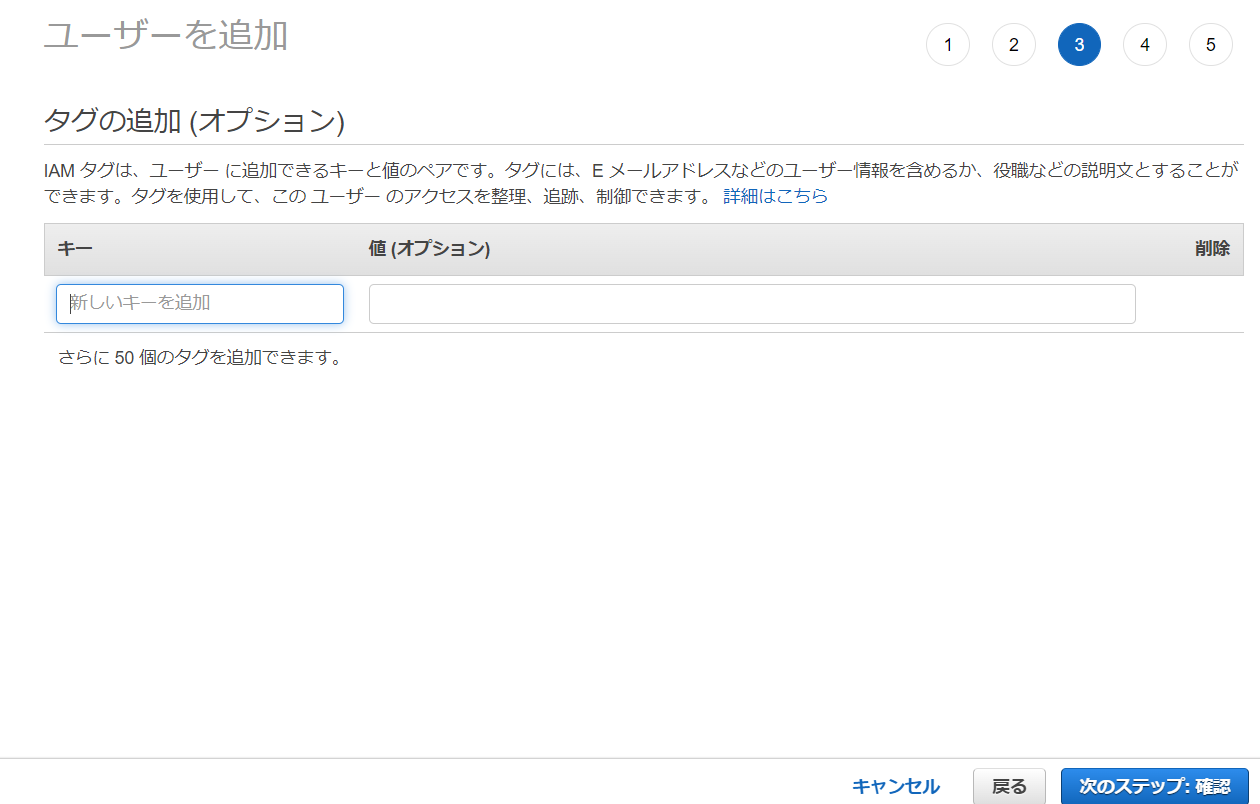The width and height of the screenshot is (1260, 804).
Task: Click the step 5 circle
Action: (1210, 45)
